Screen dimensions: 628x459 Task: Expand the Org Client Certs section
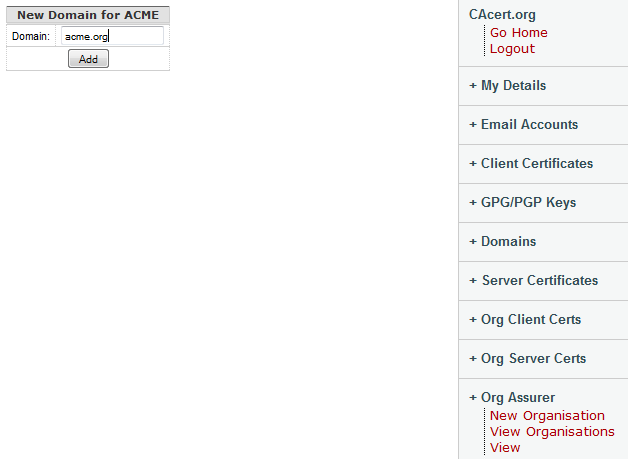[530, 320]
